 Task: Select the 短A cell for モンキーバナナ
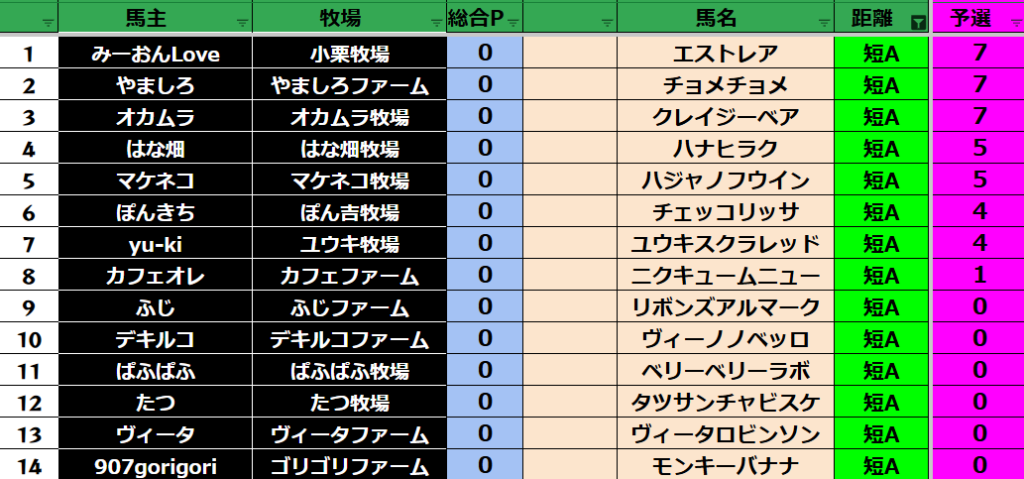[881, 465]
